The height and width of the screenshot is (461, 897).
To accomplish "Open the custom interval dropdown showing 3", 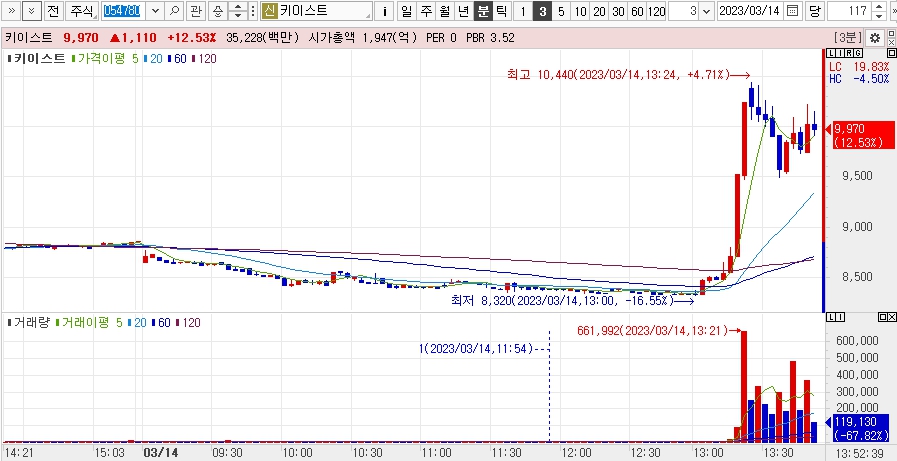I will [706, 10].
